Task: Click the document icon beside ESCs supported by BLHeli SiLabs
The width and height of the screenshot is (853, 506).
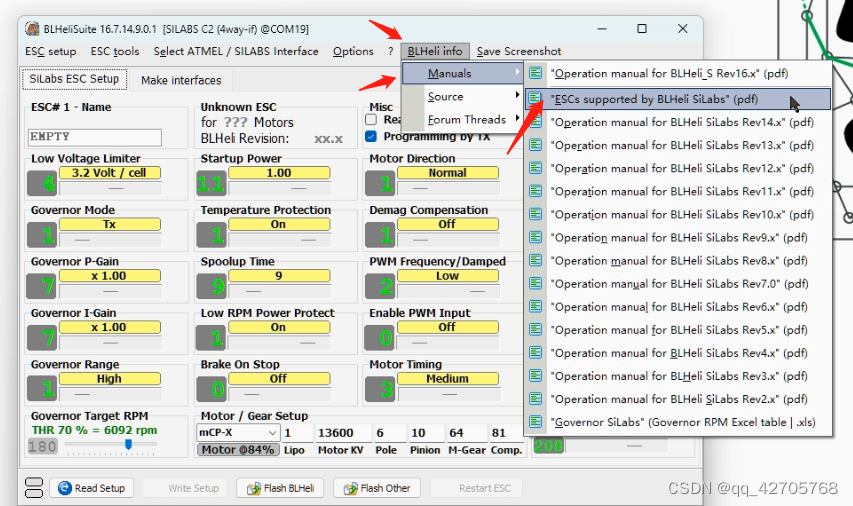Action: 536,98
